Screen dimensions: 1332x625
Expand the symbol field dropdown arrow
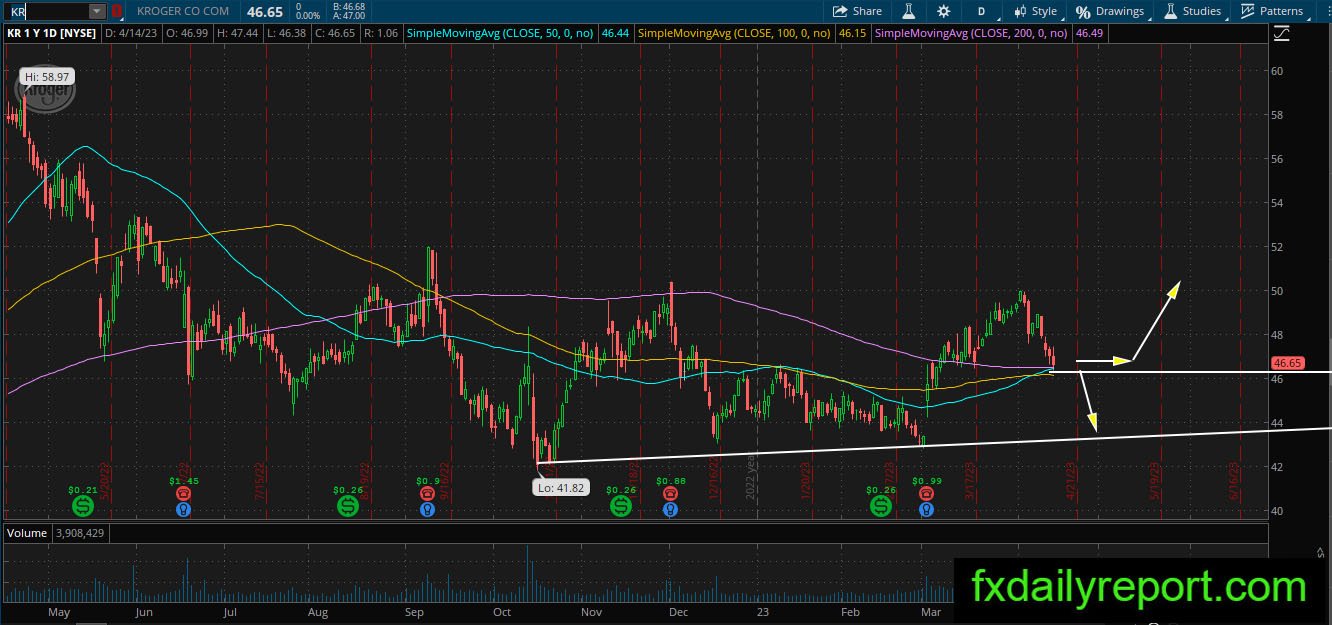click(x=96, y=11)
